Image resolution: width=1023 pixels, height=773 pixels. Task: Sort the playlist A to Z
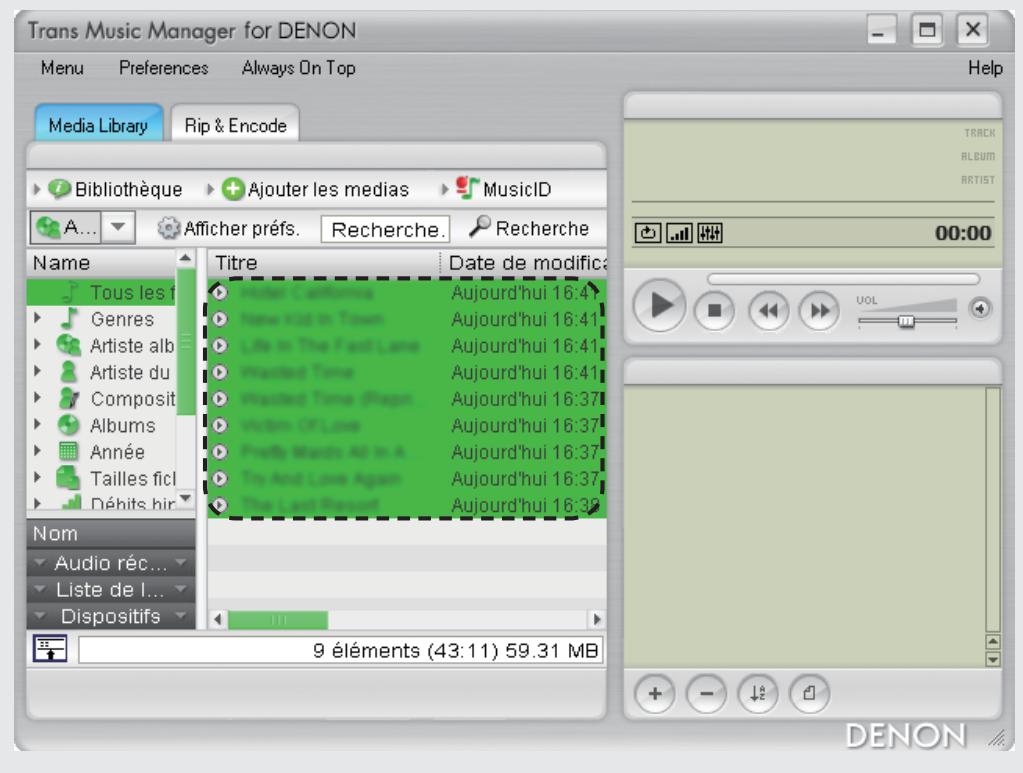[x=757, y=693]
